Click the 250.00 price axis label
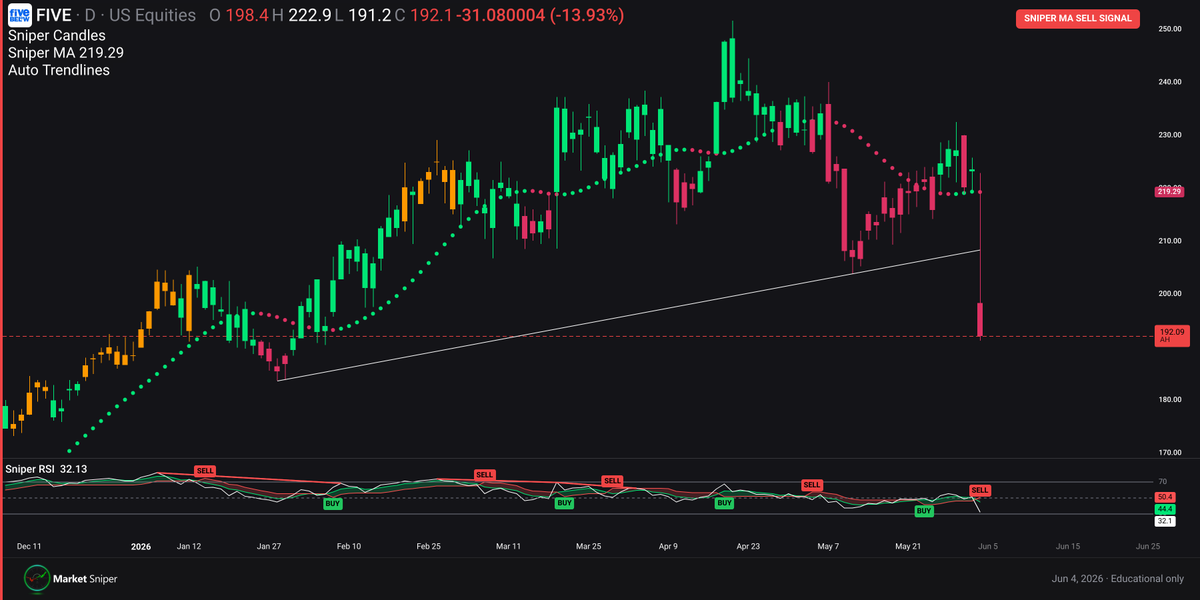1200x600 pixels. tap(1170, 29)
